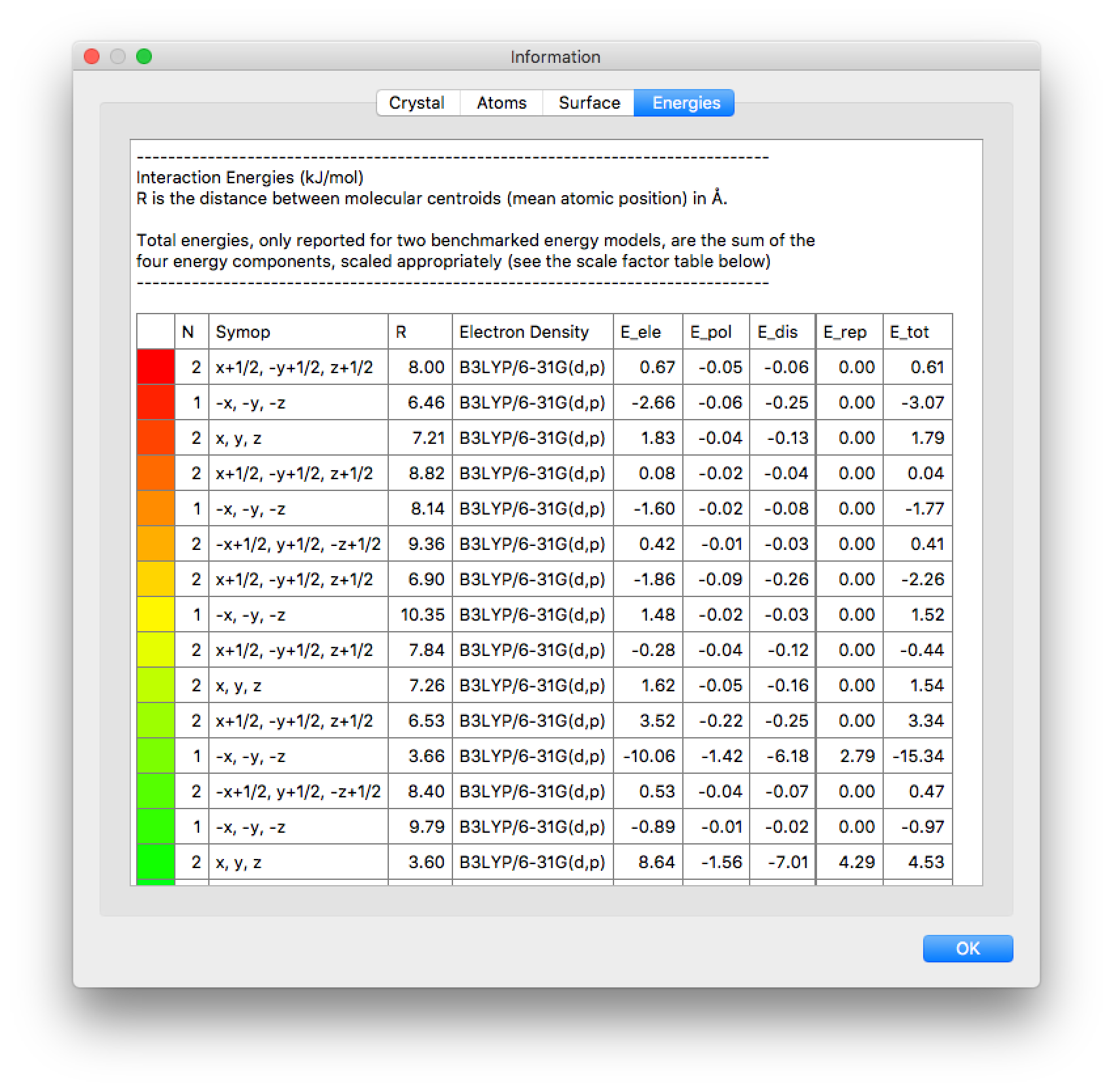Viewport: 1113px width, 1092px height.
Task: Click the R value 6.46 cell
Action: pos(420,402)
